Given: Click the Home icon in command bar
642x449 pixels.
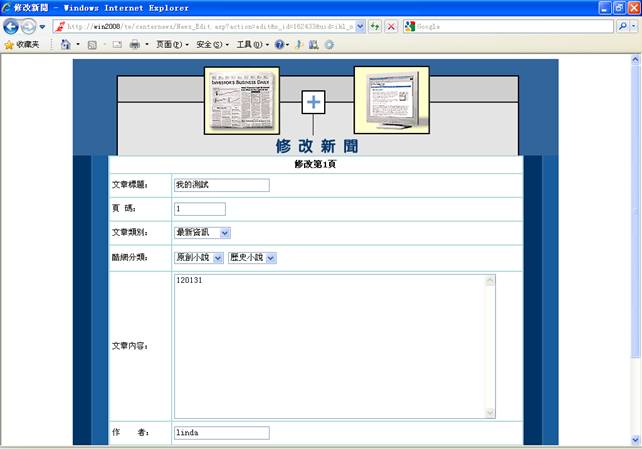Looking at the screenshot, I should [x=66, y=45].
